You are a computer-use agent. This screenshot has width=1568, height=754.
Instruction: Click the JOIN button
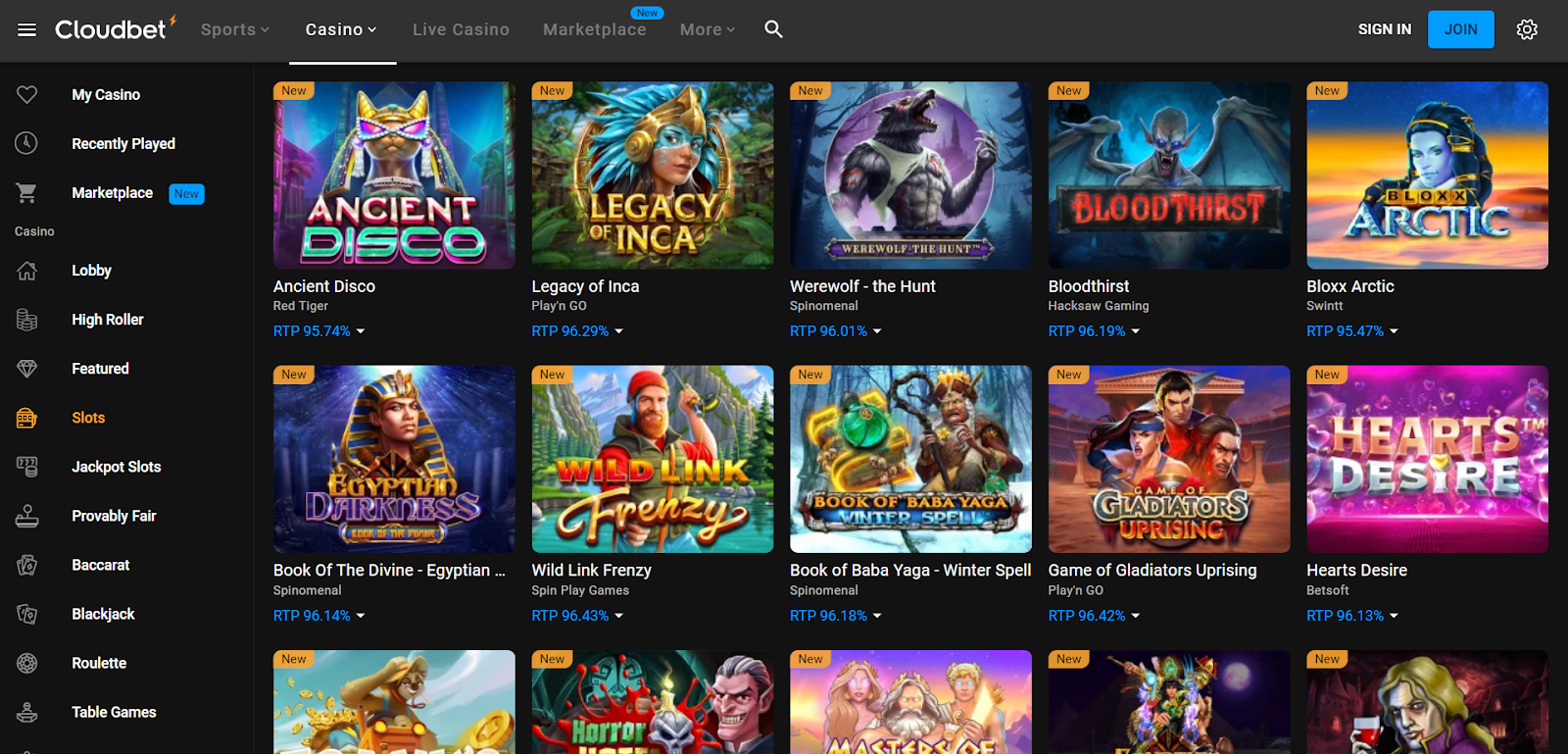click(x=1460, y=29)
